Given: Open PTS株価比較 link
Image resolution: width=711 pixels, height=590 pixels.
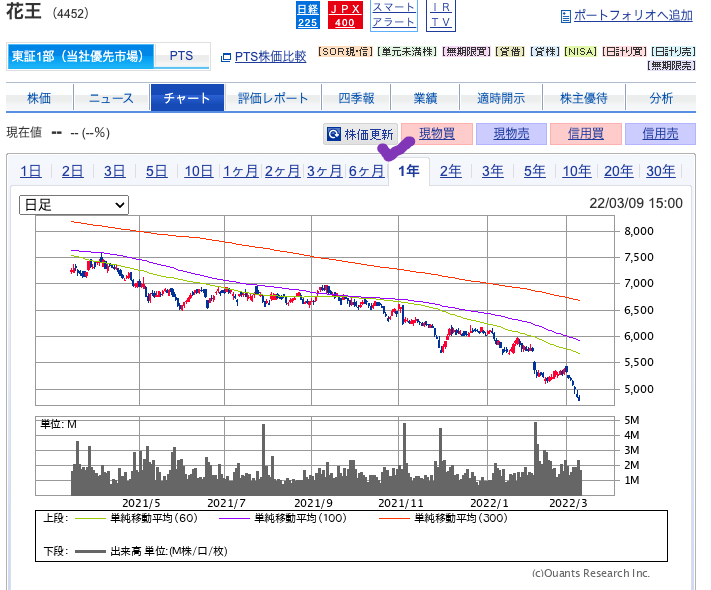Looking at the screenshot, I should point(270,57).
